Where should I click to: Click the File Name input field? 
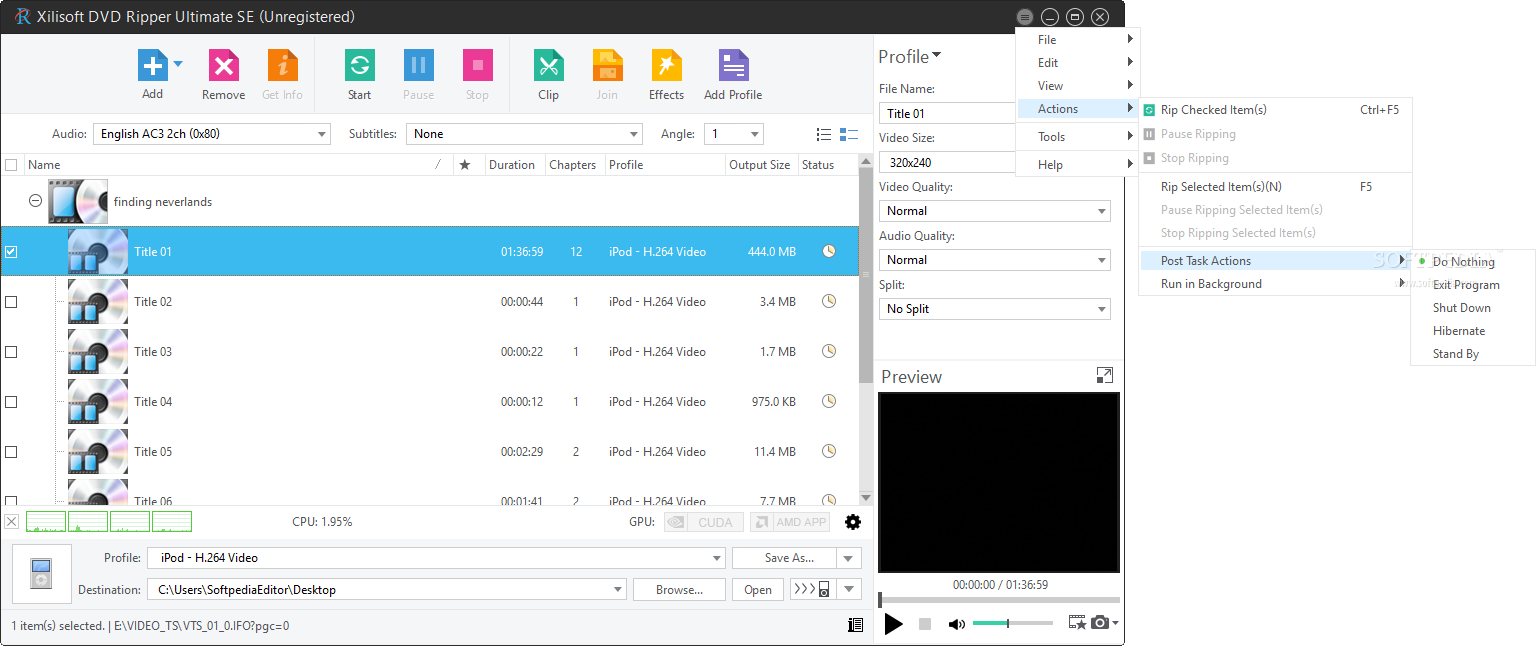pos(948,113)
